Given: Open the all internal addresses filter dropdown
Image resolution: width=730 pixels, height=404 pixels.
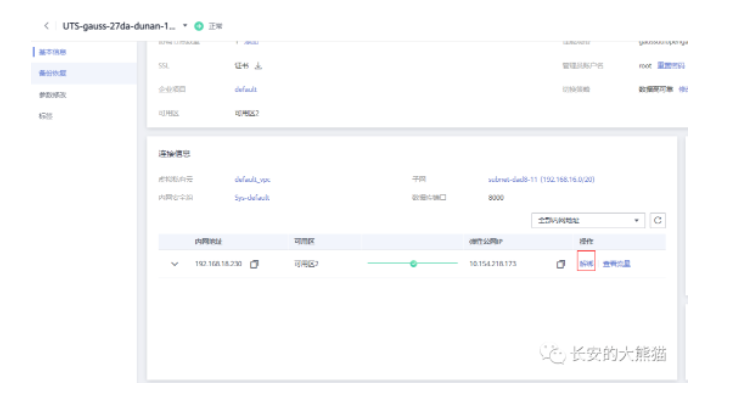Looking at the screenshot, I should [588, 220].
